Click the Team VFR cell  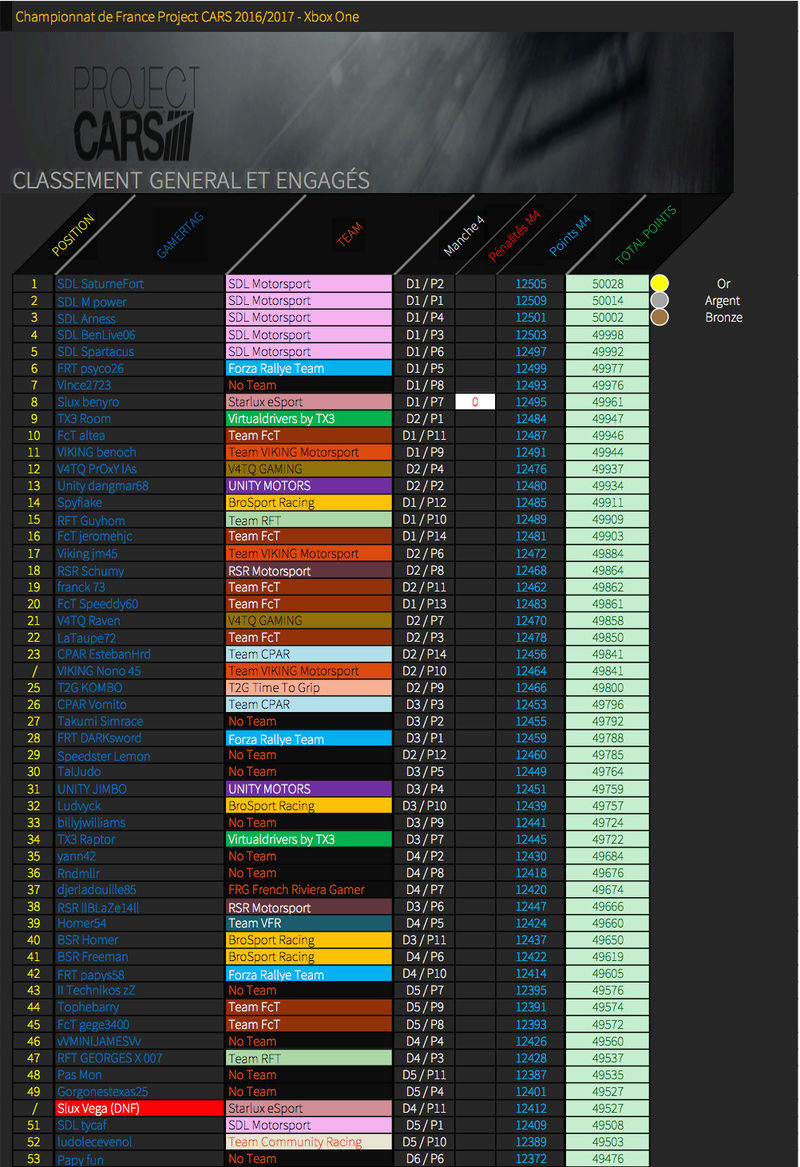pos(309,924)
